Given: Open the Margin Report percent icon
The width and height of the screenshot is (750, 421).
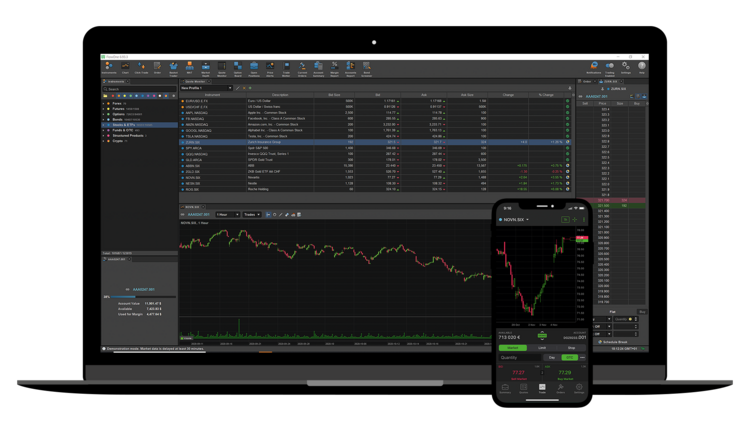Looking at the screenshot, I should tap(334, 68).
